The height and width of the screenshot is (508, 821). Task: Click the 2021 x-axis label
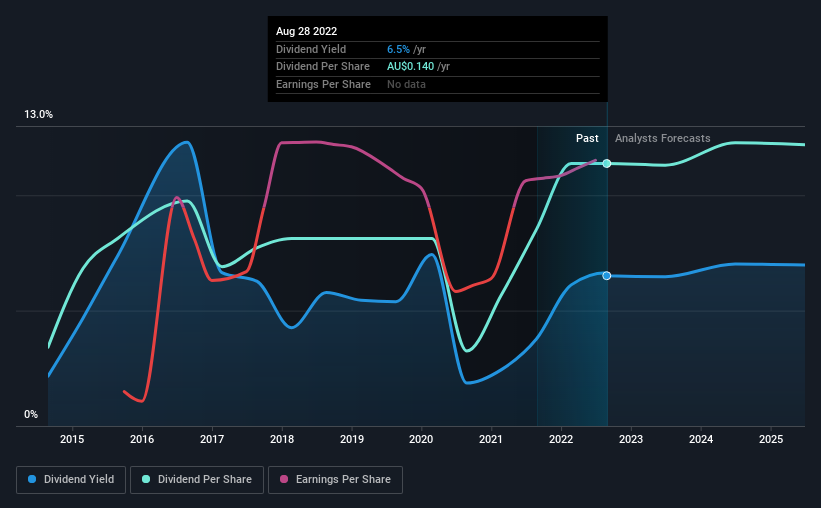[x=491, y=439]
